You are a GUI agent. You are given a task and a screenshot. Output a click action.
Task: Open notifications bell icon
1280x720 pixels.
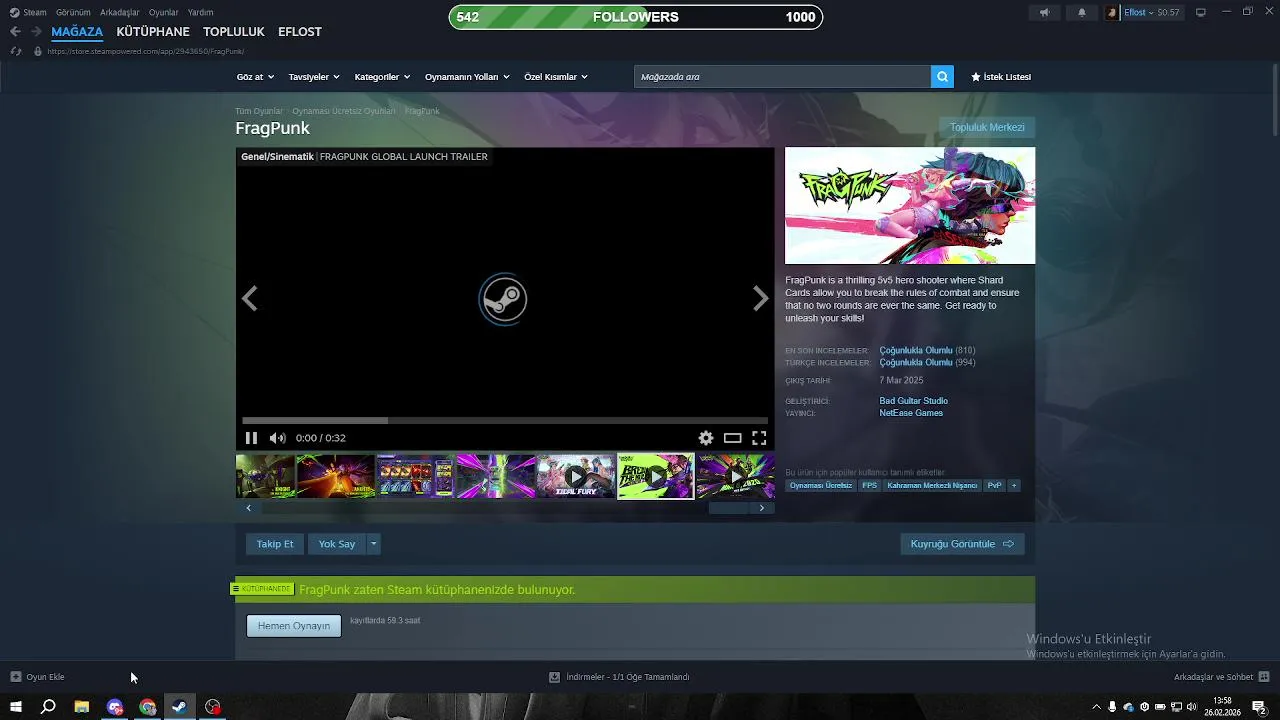1082,13
